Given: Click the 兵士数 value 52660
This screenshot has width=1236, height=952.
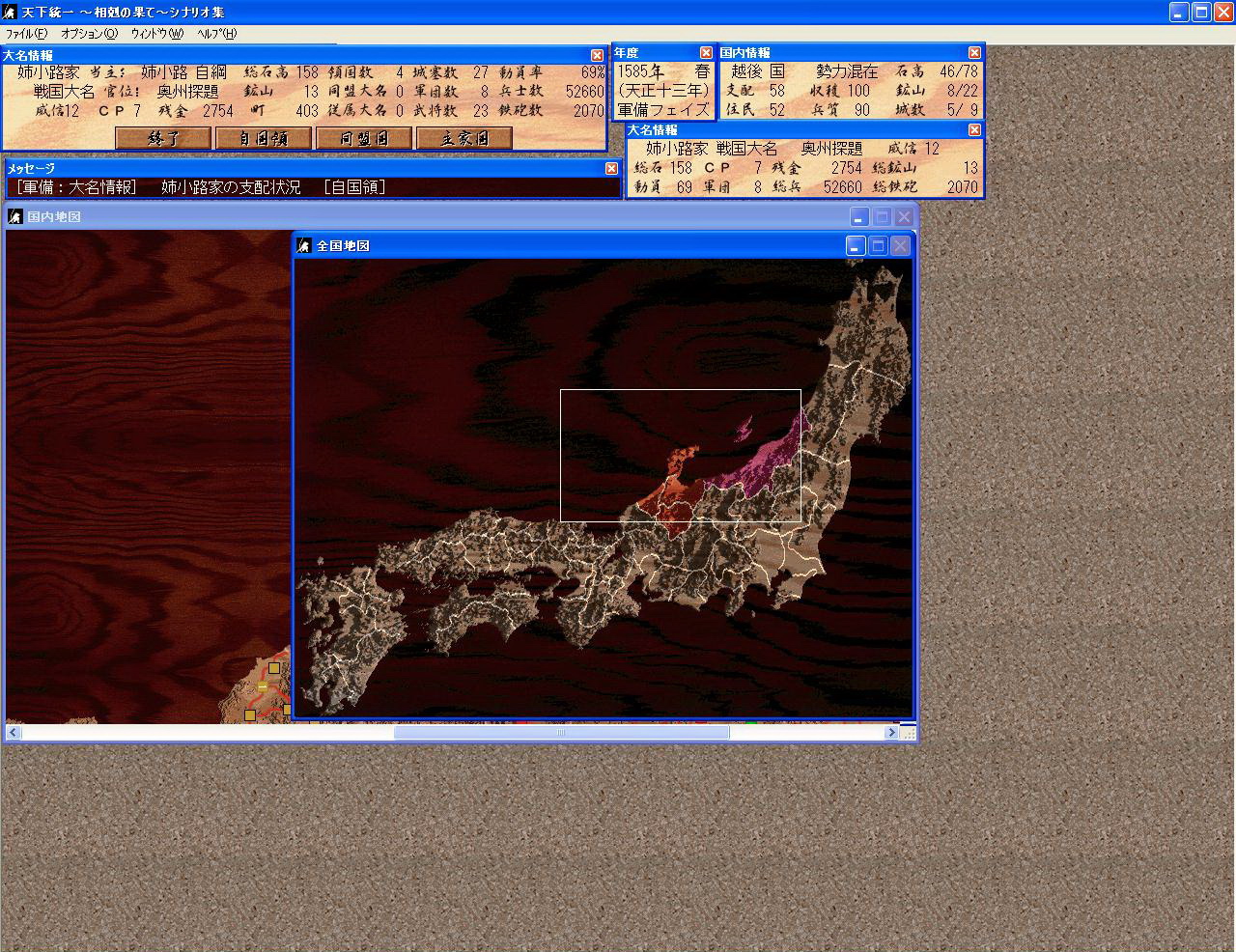Looking at the screenshot, I should 585,92.
